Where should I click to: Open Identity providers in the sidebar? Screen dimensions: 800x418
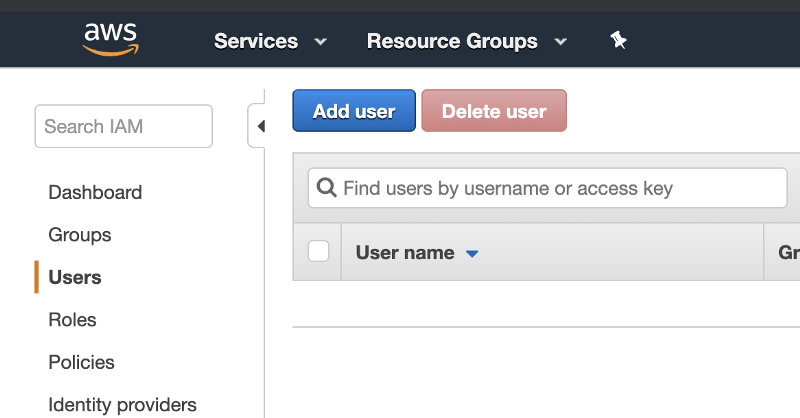122,405
